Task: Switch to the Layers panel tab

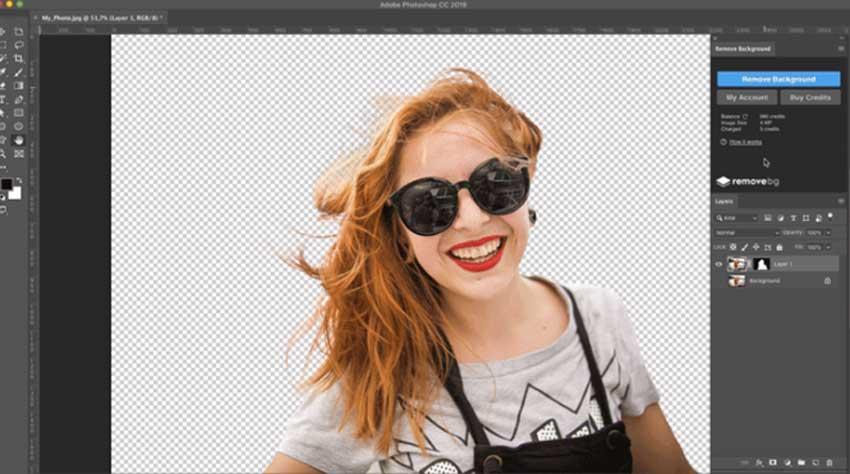Action: pyautogui.click(x=724, y=201)
